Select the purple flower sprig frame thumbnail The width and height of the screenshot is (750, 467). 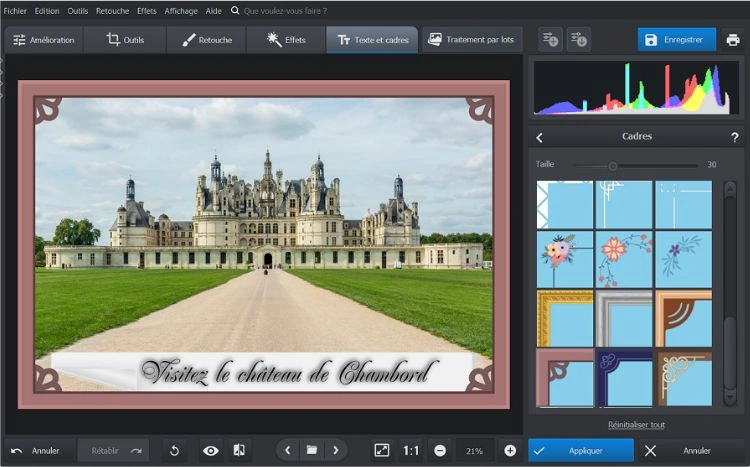point(684,259)
